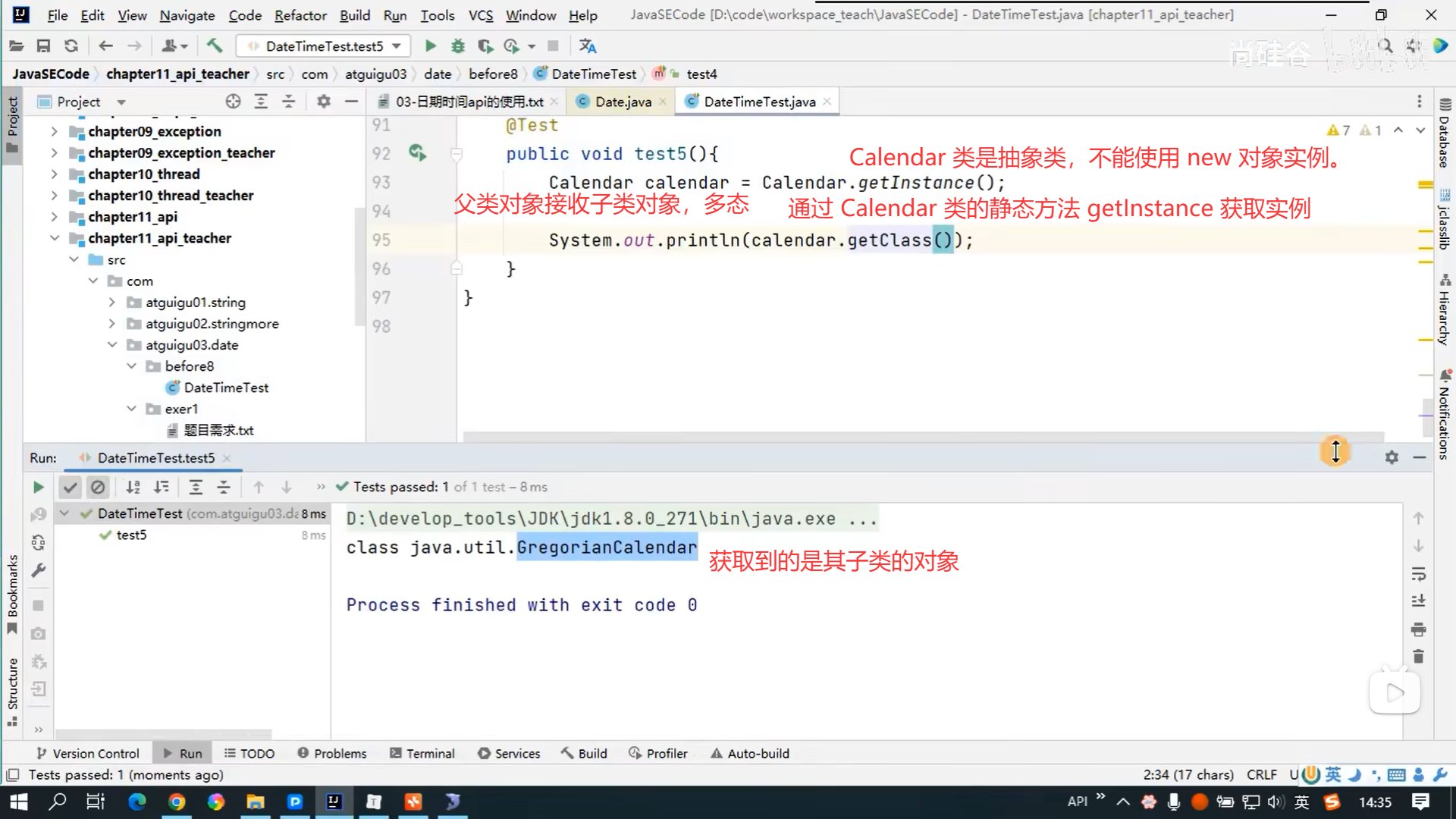Clear console output with the trash icon
1456x819 pixels.
[x=1418, y=657]
